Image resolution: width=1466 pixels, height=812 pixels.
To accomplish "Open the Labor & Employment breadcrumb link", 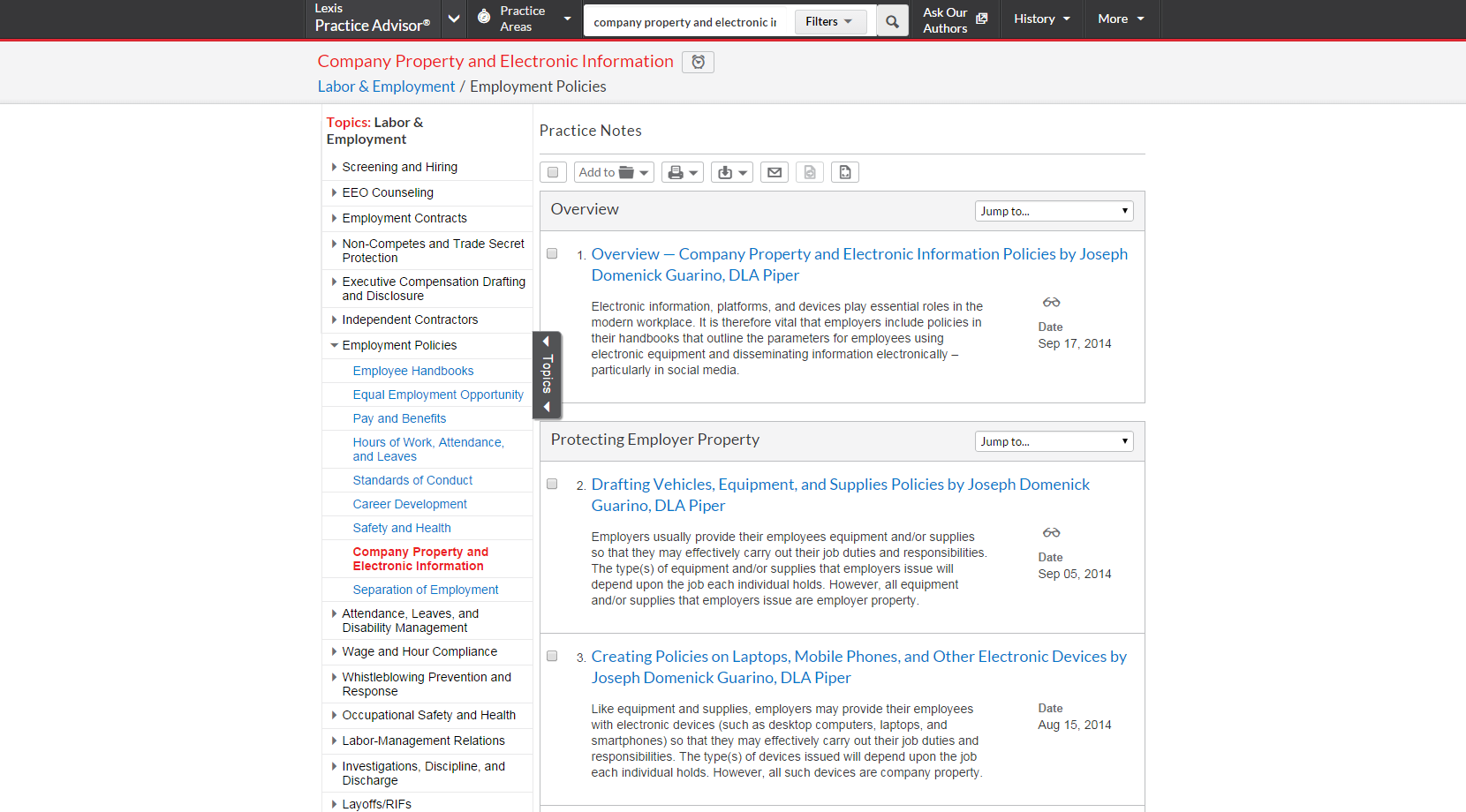I will [x=386, y=86].
